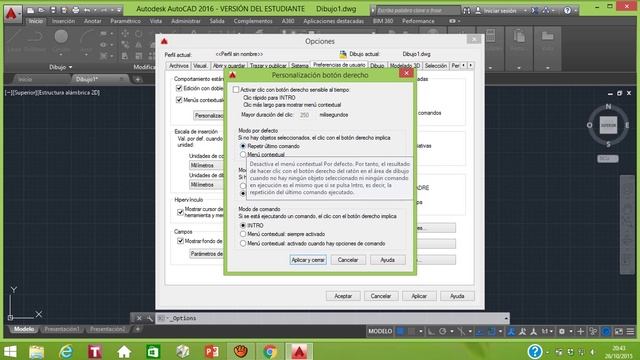Open annotation scale 1:1 dropdown in status bar
The height and width of the screenshot is (360, 640).
click(547, 331)
